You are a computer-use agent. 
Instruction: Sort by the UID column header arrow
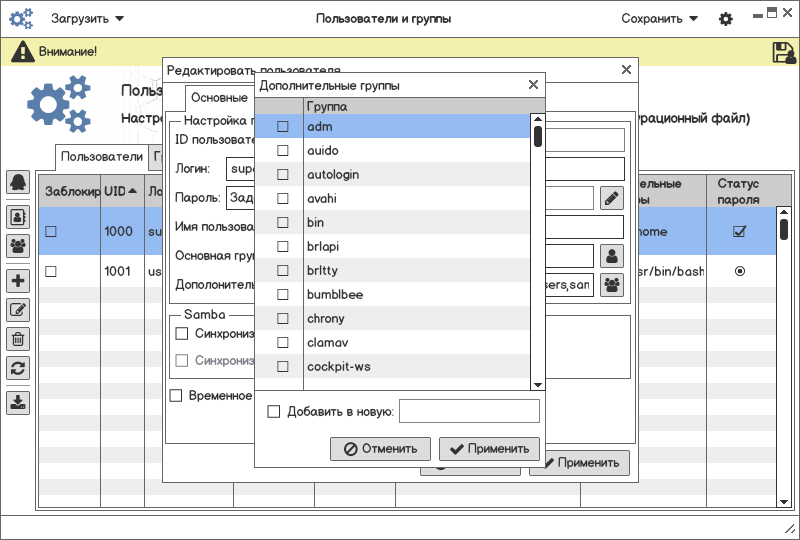(x=133, y=192)
